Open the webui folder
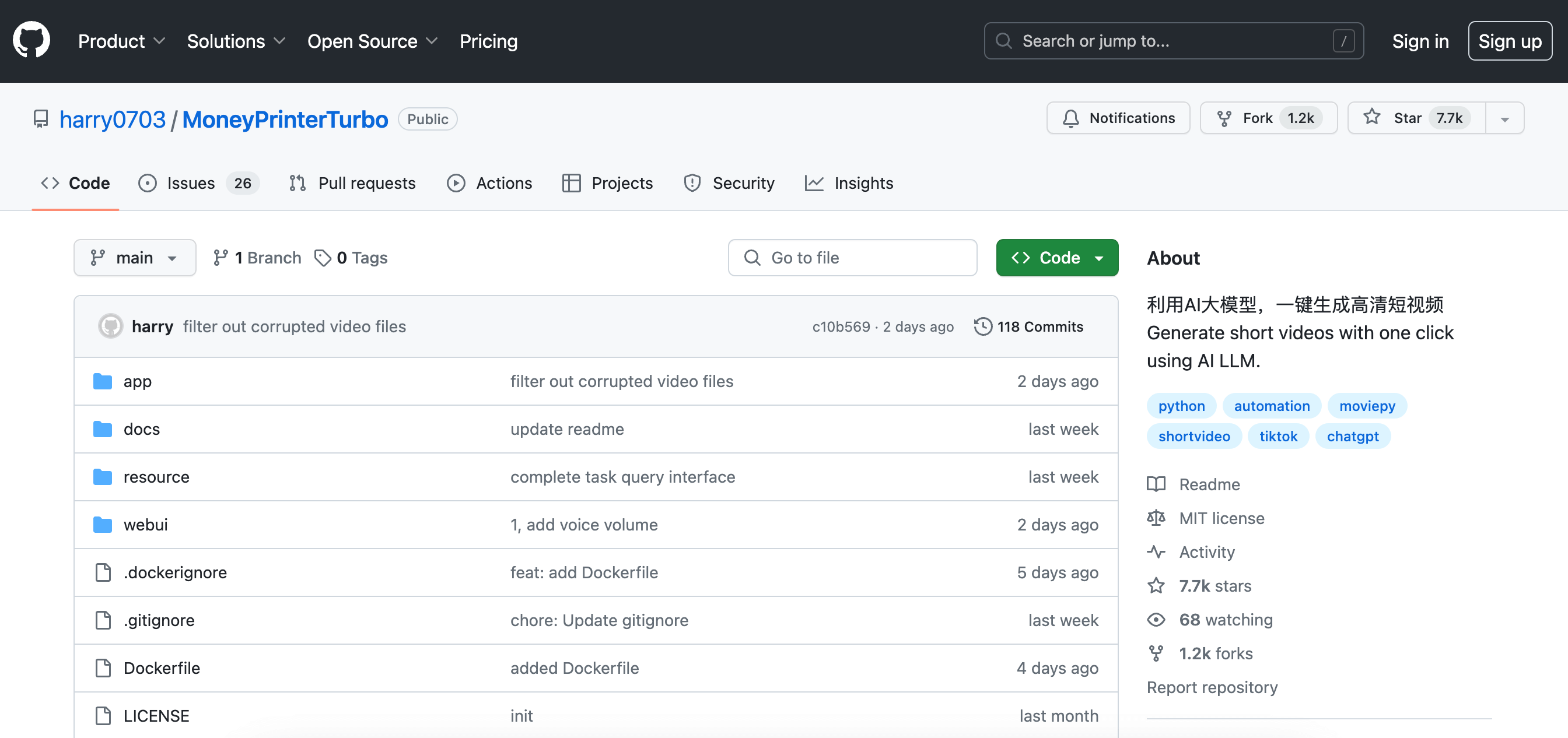The image size is (1568, 738). (x=145, y=525)
